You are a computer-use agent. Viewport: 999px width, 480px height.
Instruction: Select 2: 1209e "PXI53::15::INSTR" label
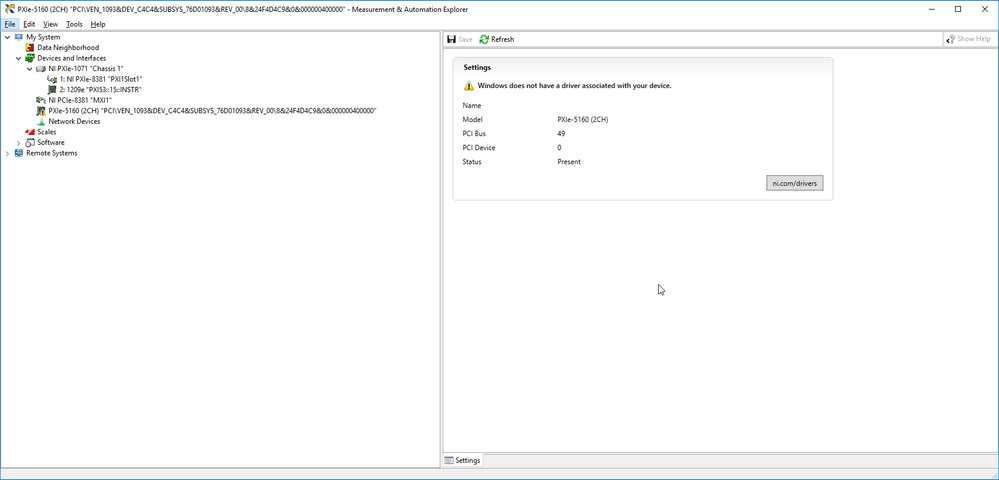[101, 90]
